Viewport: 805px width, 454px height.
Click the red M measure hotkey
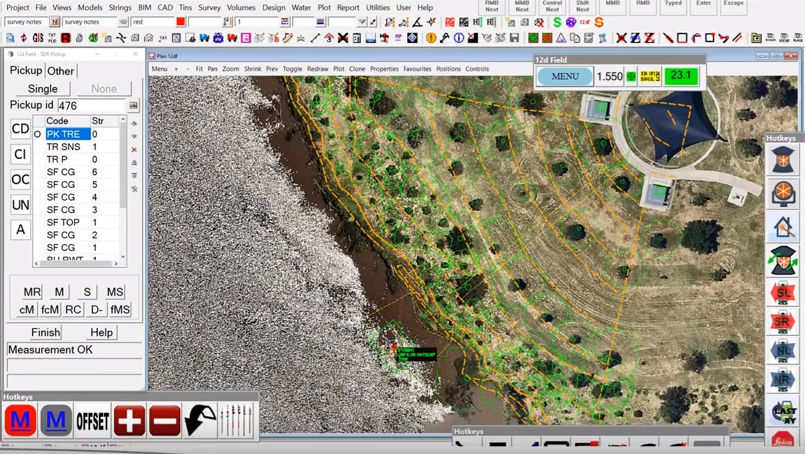[20, 421]
